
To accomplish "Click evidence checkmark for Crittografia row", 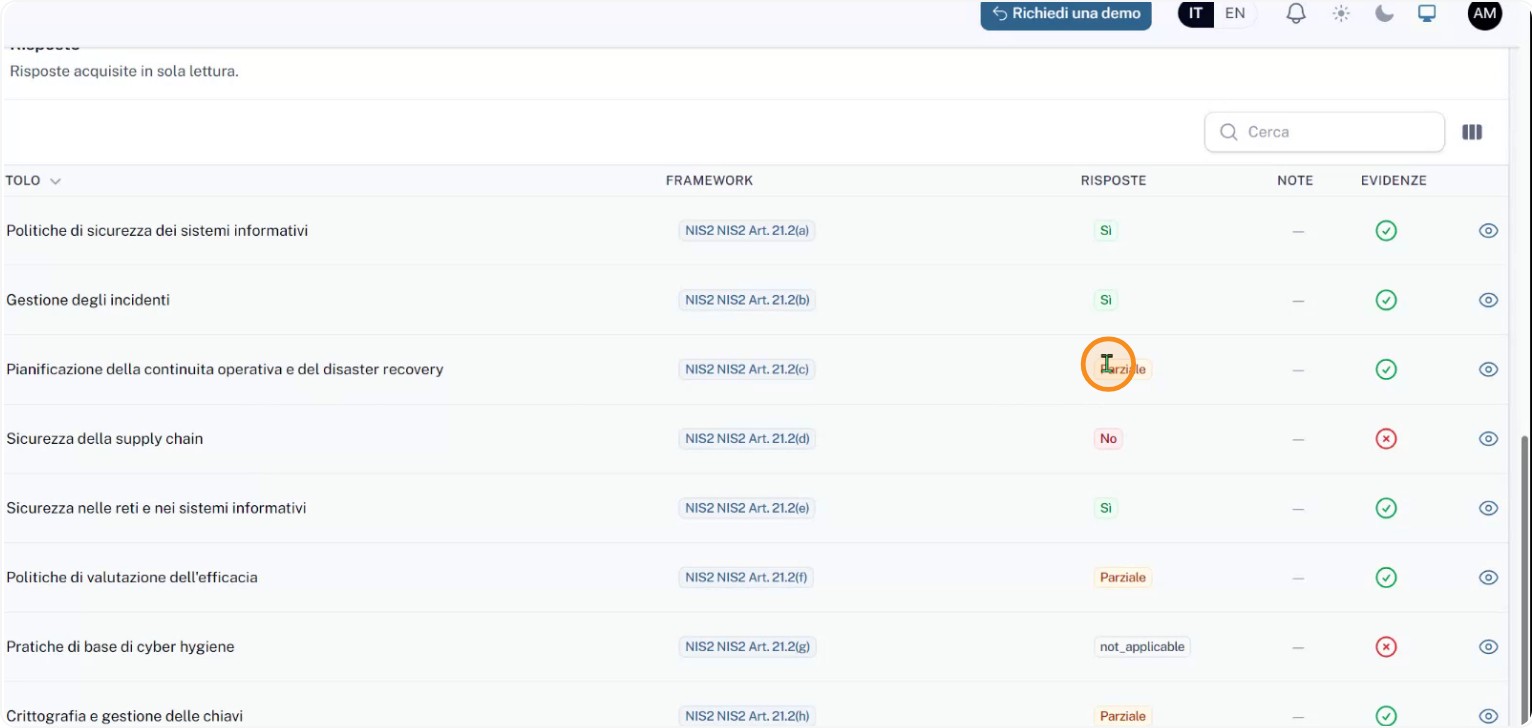I will tap(1386, 716).
